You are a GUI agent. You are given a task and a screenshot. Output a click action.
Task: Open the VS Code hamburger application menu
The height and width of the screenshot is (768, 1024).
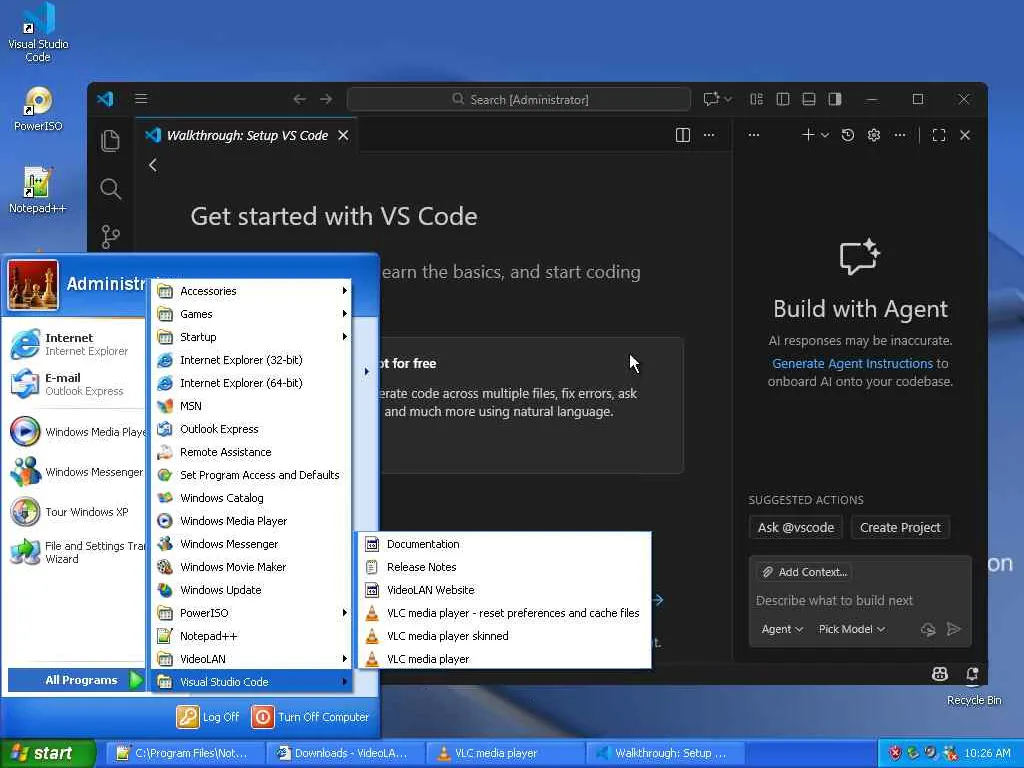[x=141, y=99]
